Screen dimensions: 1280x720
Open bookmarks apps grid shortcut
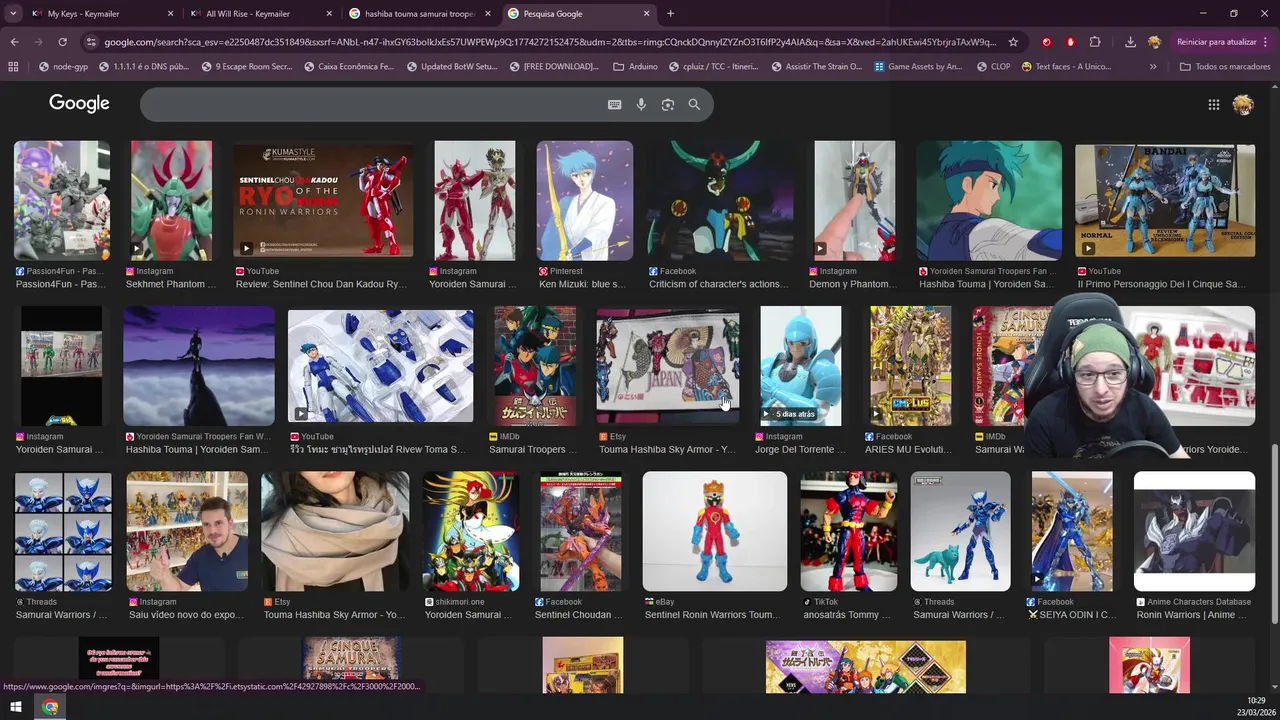(x=13, y=66)
